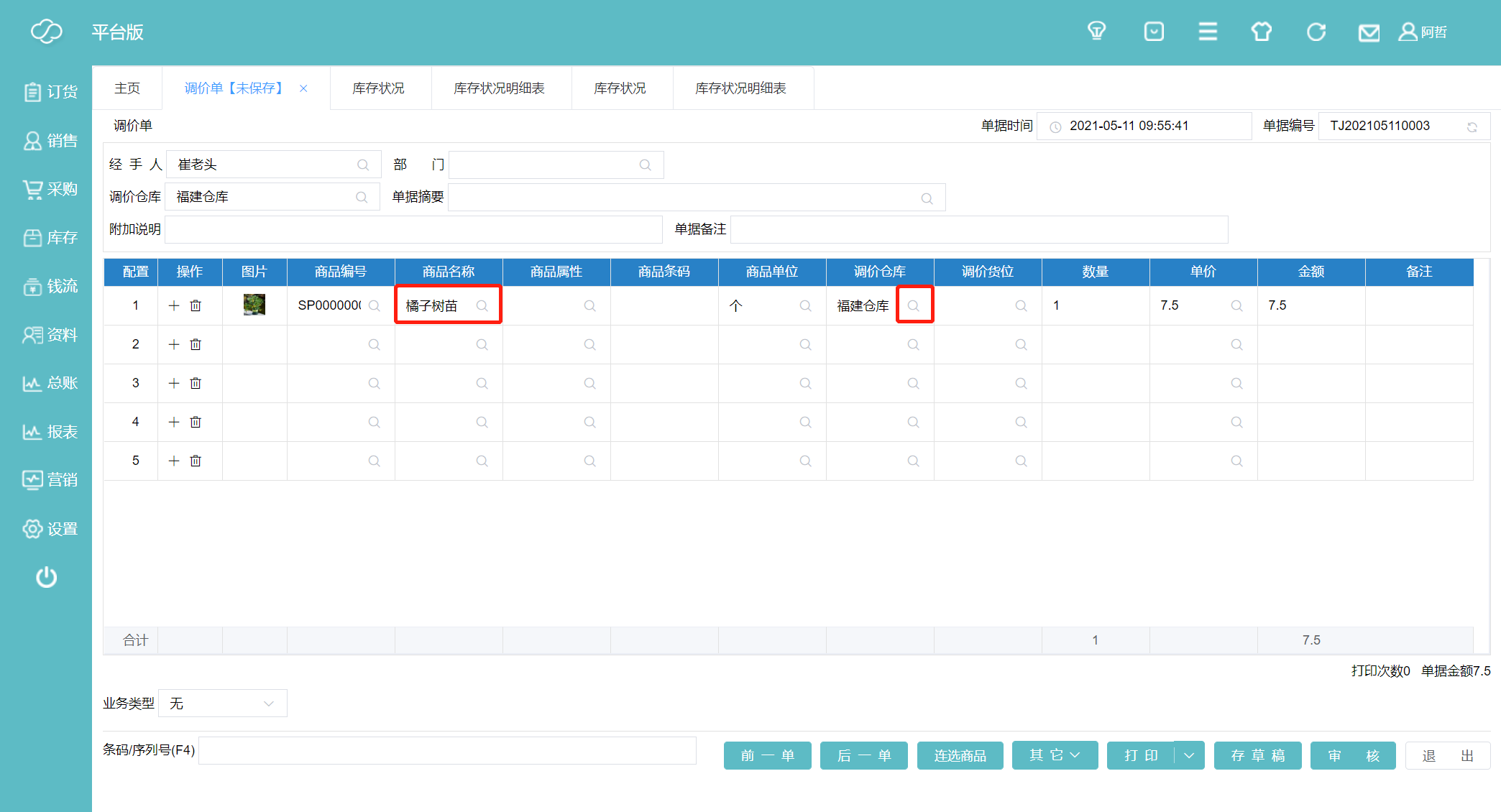The width and height of the screenshot is (1501, 812).
Task: Click the power logout icon in sidebar
Action: click(47, 577)
